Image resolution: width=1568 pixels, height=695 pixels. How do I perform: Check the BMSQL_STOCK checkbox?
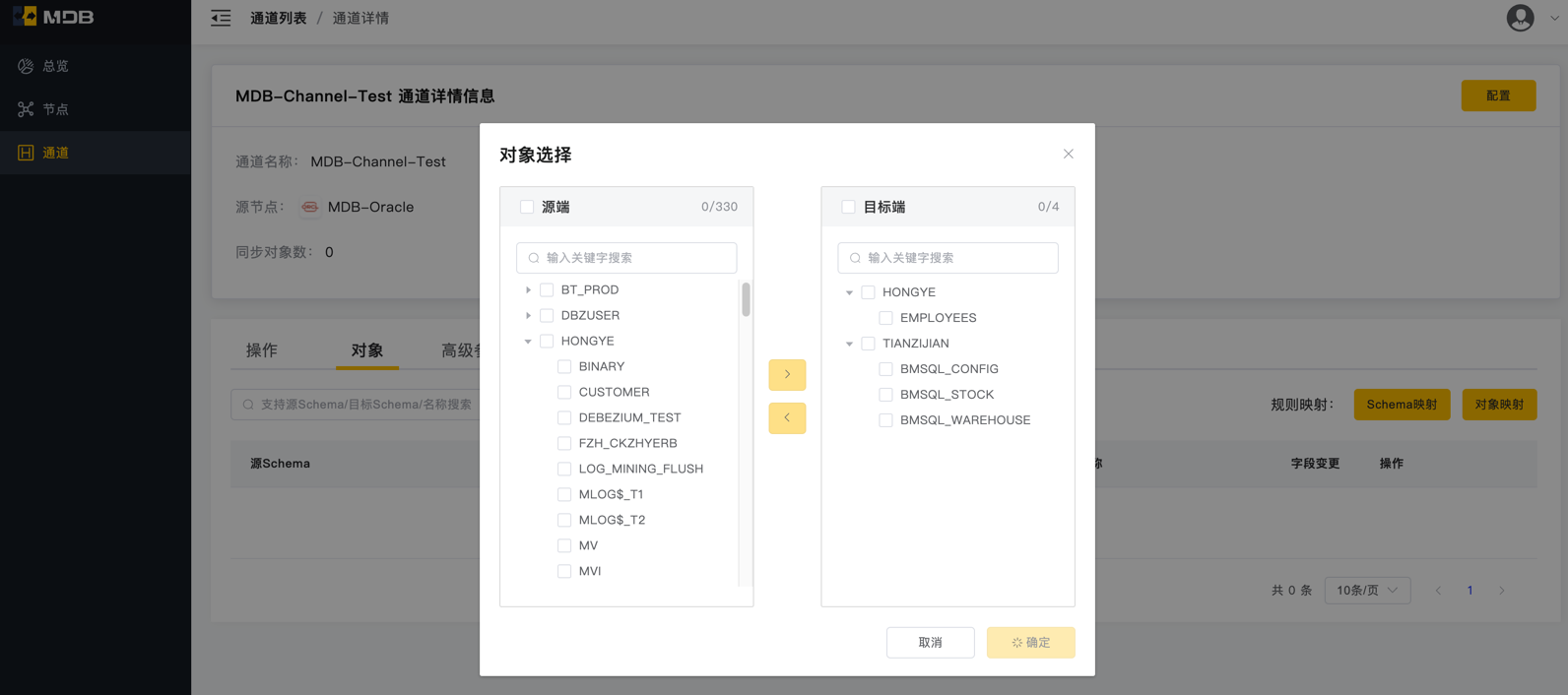[885, 395]
